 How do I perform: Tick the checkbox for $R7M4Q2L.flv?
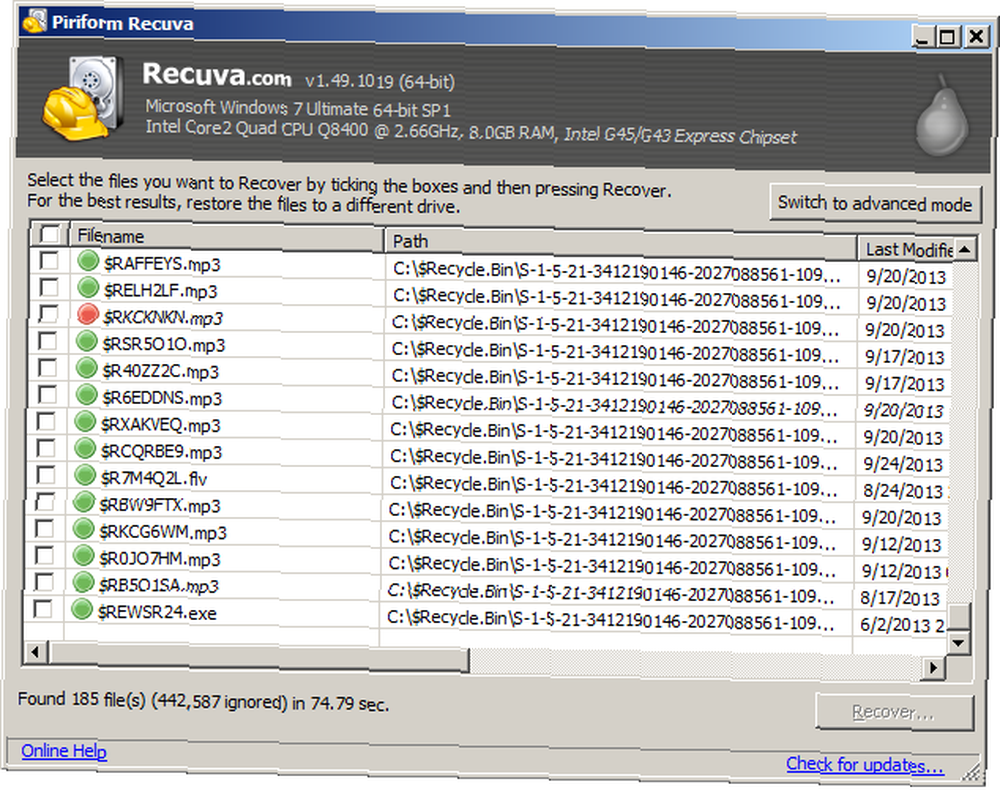pos(45,475)
